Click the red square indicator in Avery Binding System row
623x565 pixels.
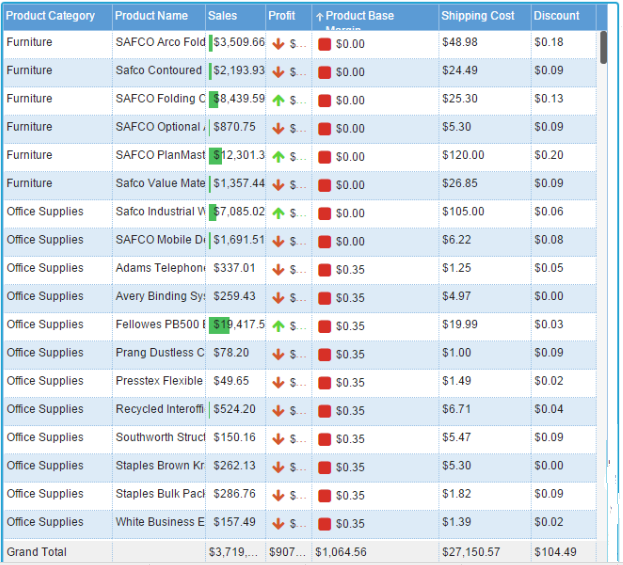pos(324,298)
